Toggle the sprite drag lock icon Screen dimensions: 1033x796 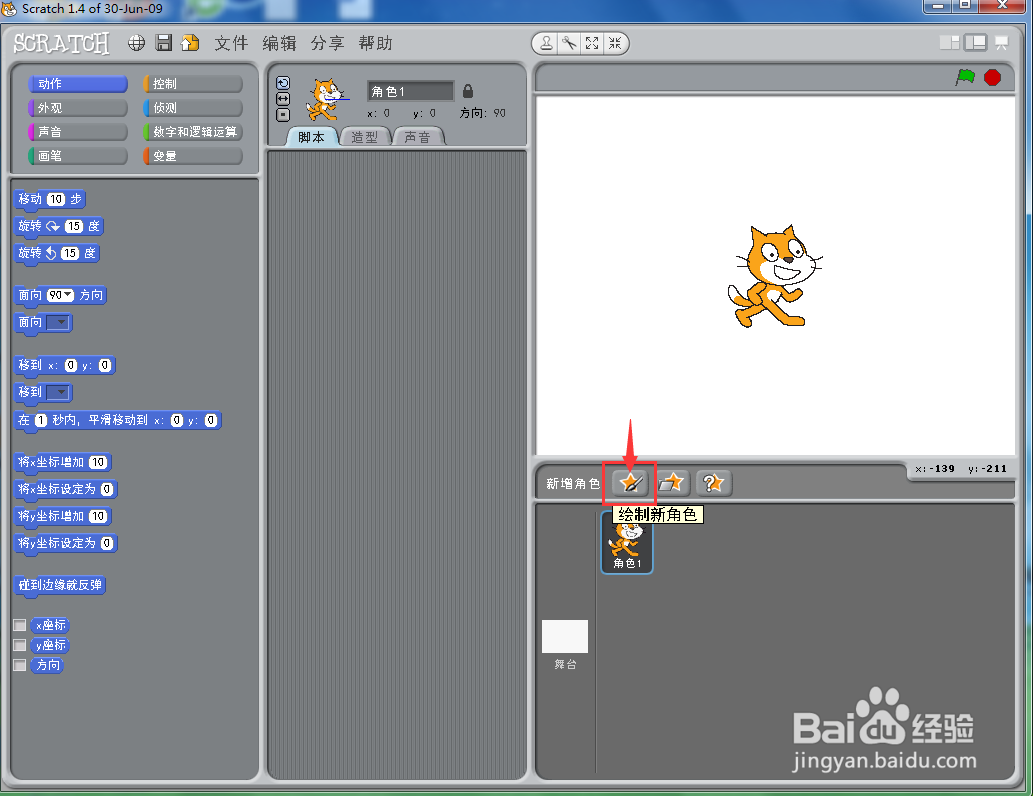pos(468,91)
